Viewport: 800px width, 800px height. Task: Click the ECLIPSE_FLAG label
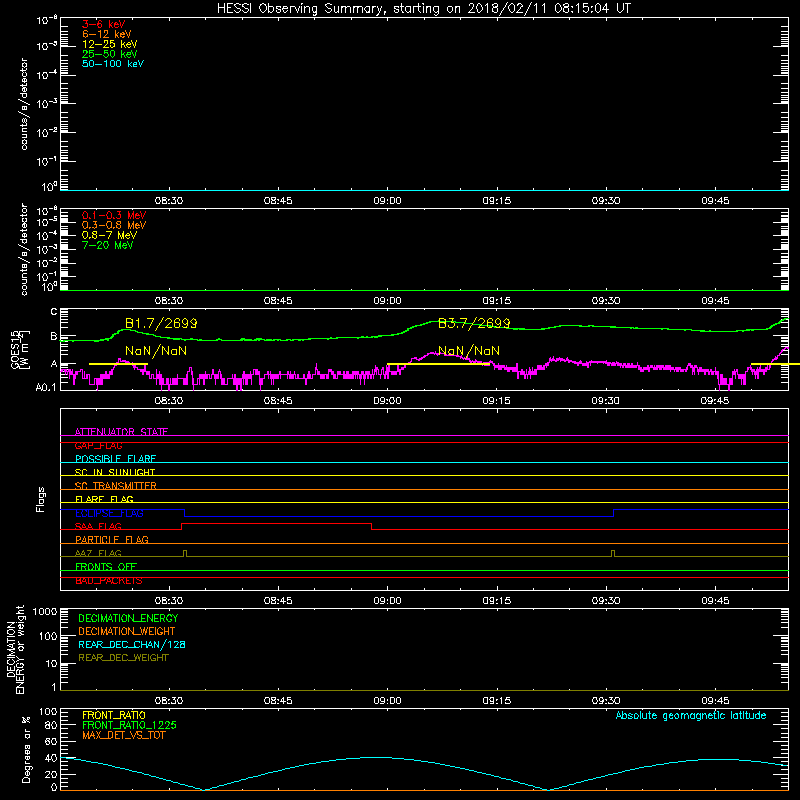tap(109, 513)
